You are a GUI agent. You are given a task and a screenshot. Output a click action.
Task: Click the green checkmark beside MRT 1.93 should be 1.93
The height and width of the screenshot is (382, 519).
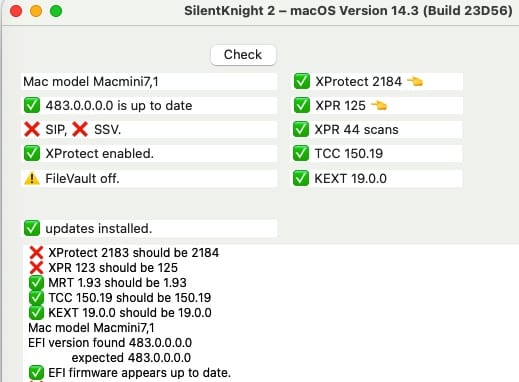(36, 283)
